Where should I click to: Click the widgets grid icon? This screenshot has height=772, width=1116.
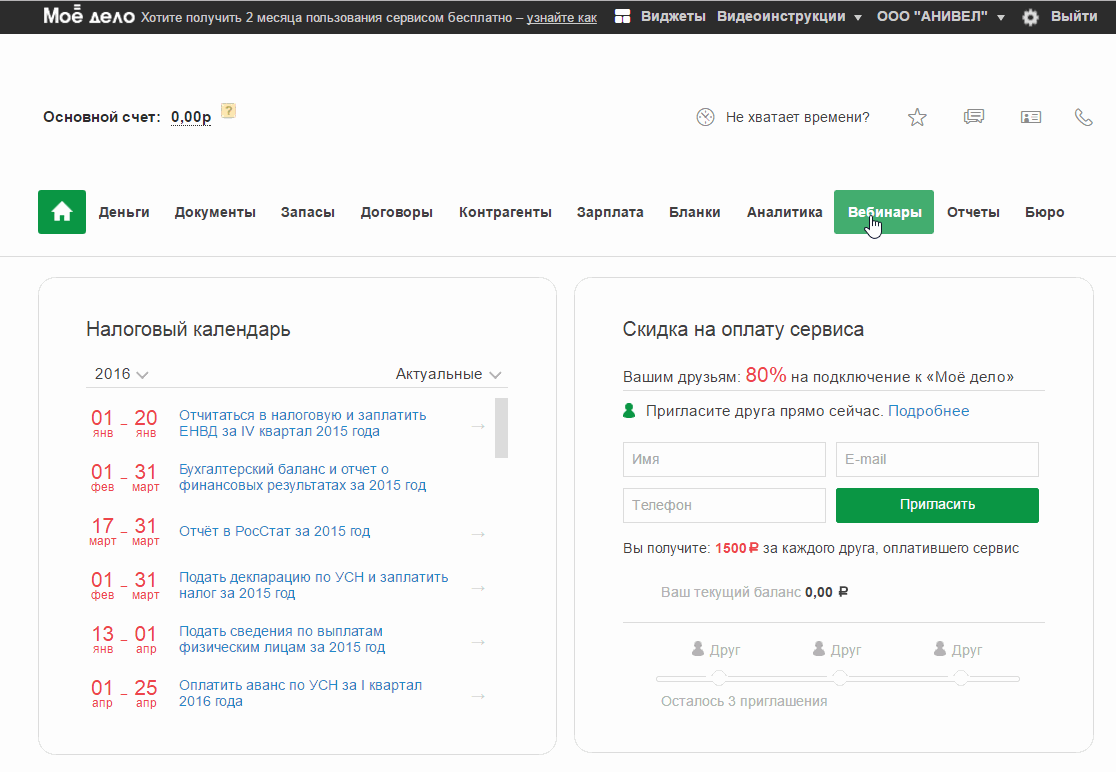click(623, 16)
